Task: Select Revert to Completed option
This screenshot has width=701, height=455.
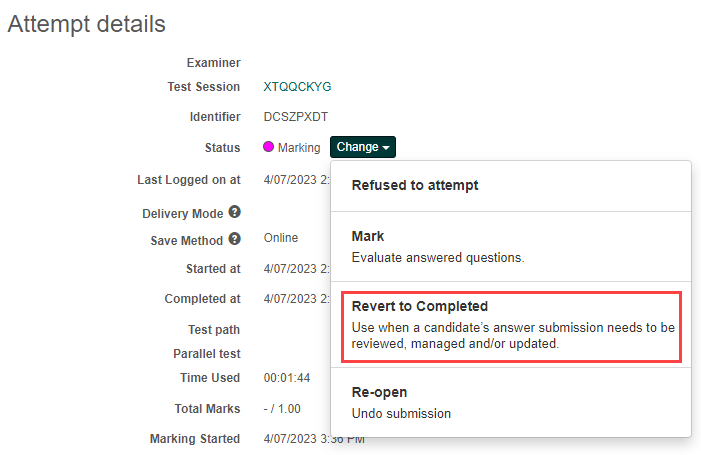Action: click(x=510, y=324)
